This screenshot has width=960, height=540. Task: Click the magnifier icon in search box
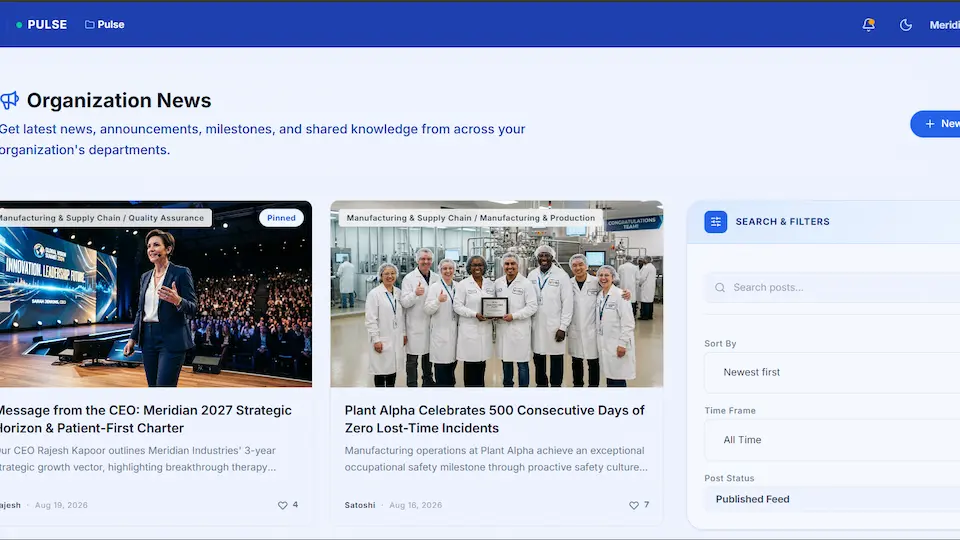720,287
